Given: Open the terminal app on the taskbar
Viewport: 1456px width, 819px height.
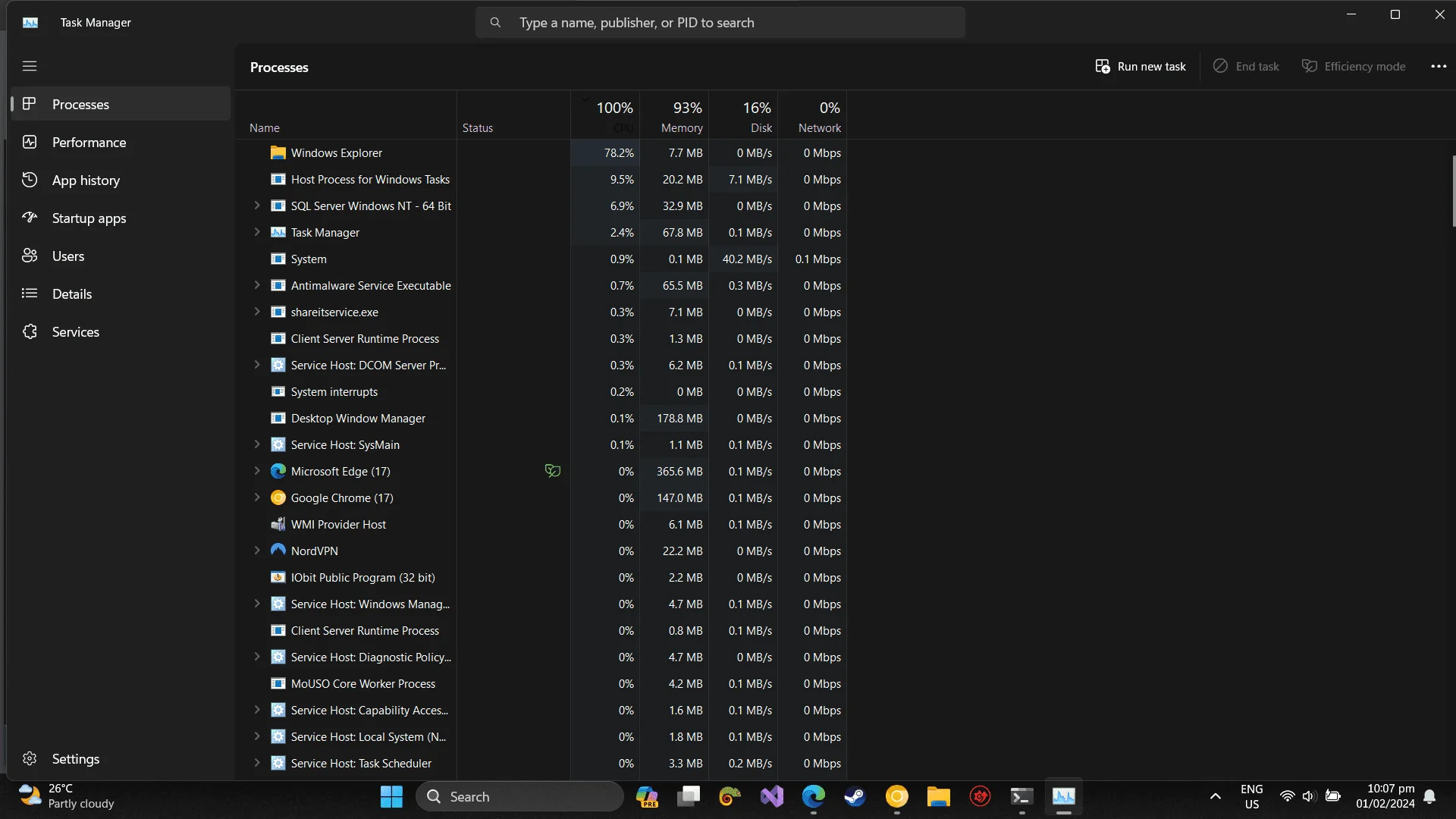Looking at the screenshot, I should coord(1022,797).
